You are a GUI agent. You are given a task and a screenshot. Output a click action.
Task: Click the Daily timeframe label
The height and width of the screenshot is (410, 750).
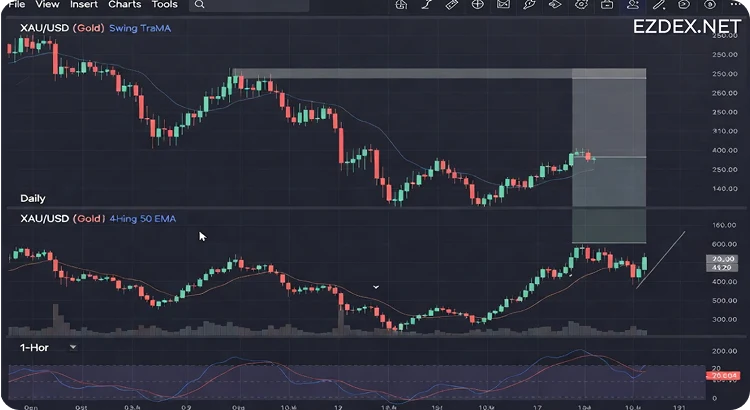pos(33,198)
